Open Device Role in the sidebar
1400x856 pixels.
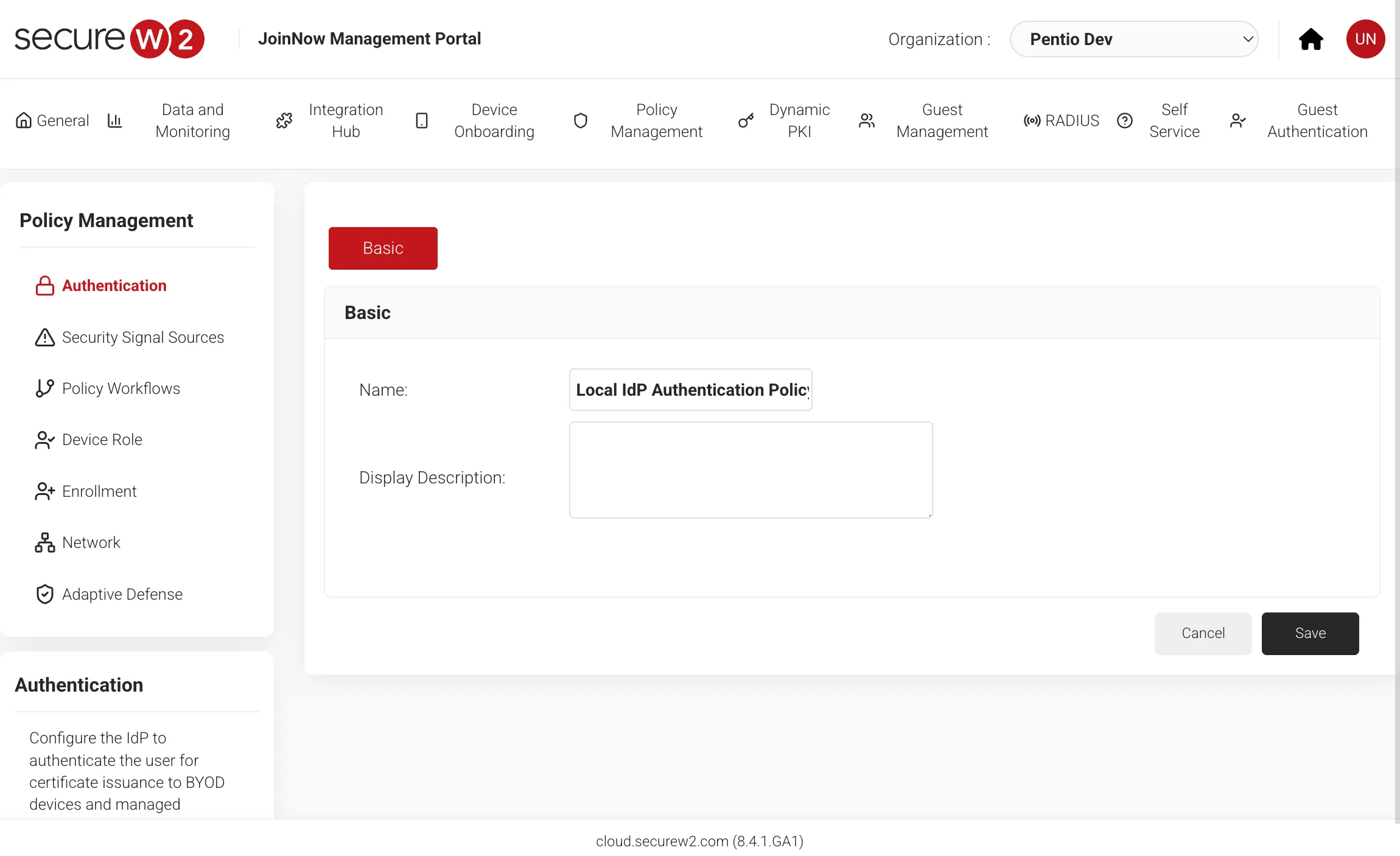pos(102,440)
